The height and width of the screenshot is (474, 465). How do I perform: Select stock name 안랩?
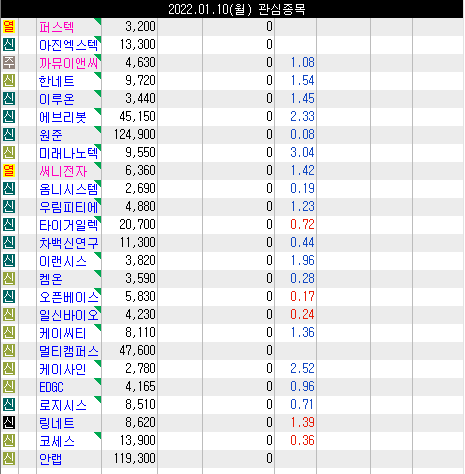pos(51,459)
